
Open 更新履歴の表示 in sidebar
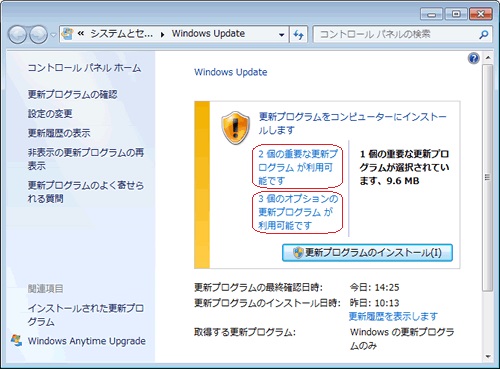(59, 133)
